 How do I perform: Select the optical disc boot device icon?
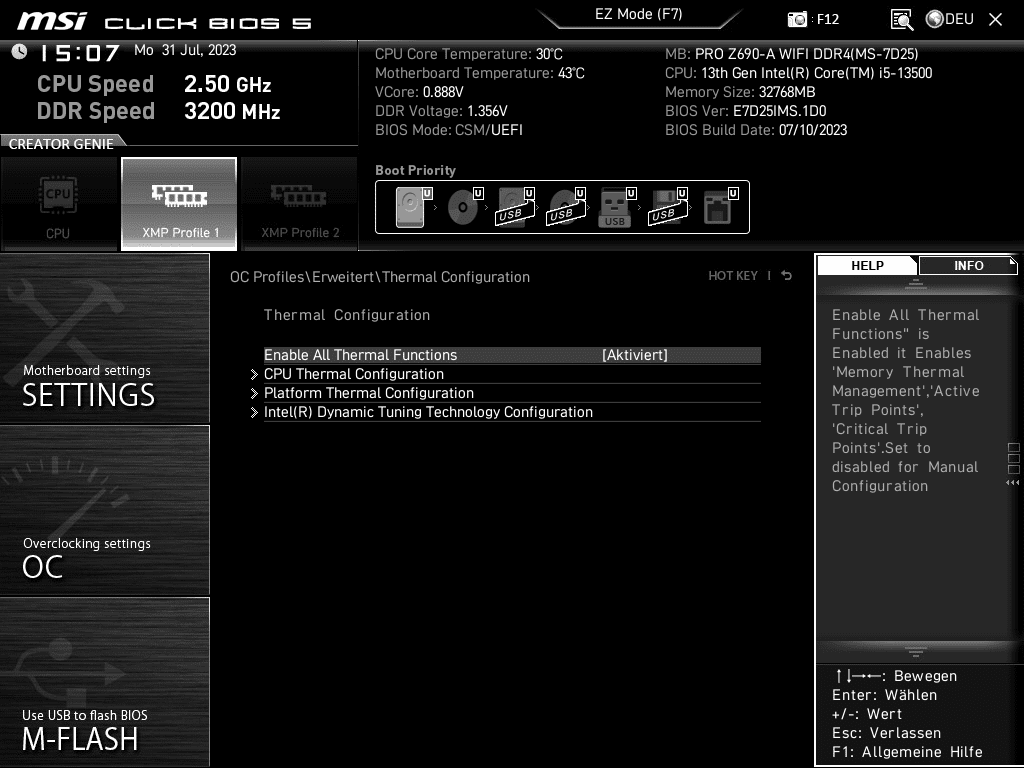click(464, 207)
